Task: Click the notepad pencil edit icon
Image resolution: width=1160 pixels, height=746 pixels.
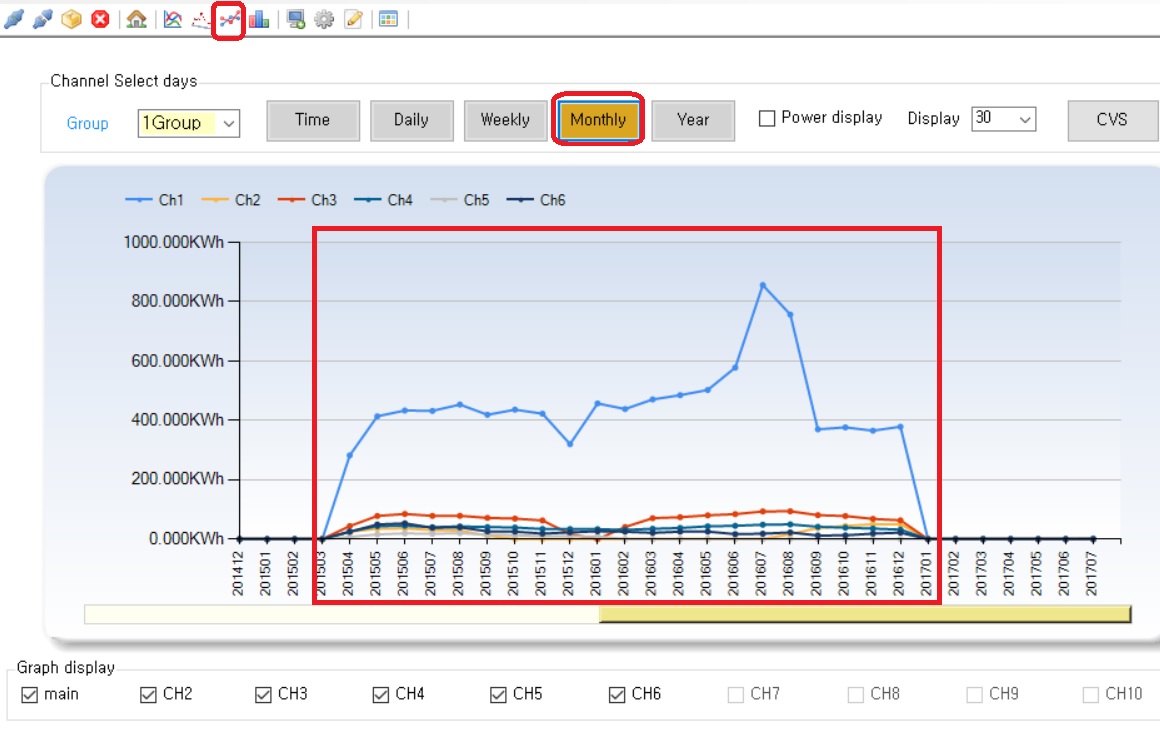Action: coord(353,19)
